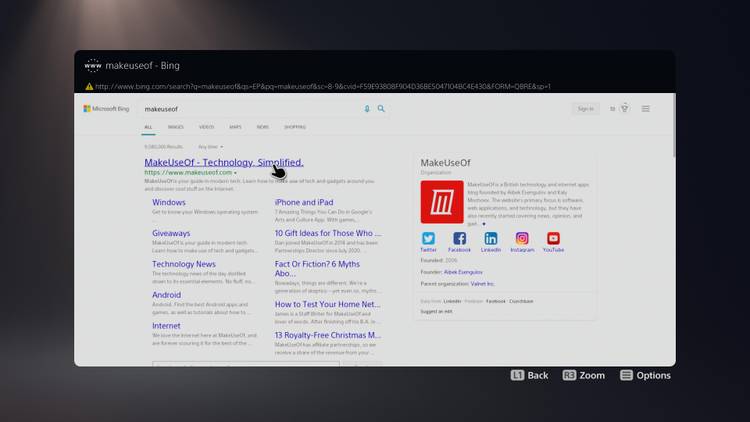Click the magnifying glass search icon
This screenshot has width=750, height=422.
click(x=381, y=108)
